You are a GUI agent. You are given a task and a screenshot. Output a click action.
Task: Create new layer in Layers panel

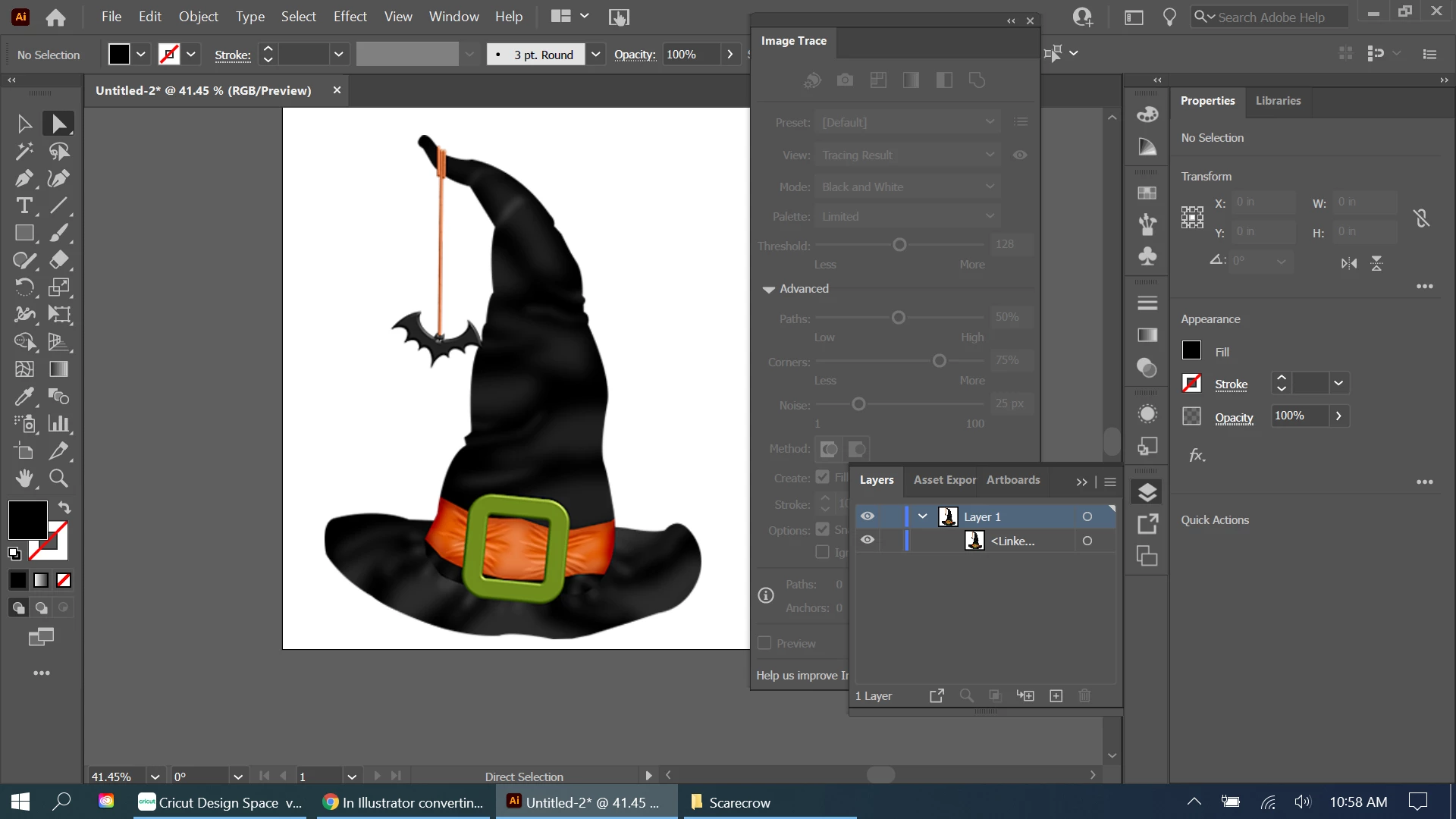point(1056,695)
